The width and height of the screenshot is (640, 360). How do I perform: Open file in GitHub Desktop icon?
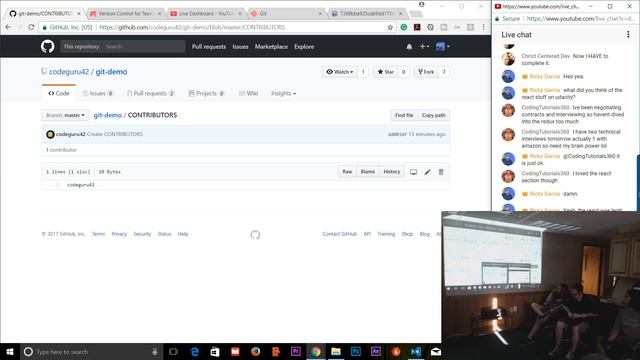(413, 172)
